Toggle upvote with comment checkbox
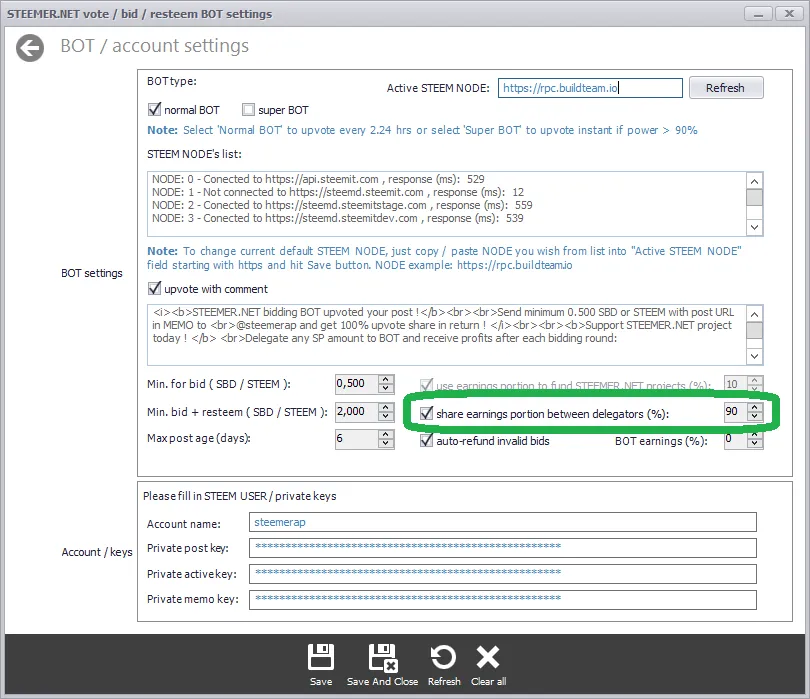The image size is (810, 699). pos(154,288)
